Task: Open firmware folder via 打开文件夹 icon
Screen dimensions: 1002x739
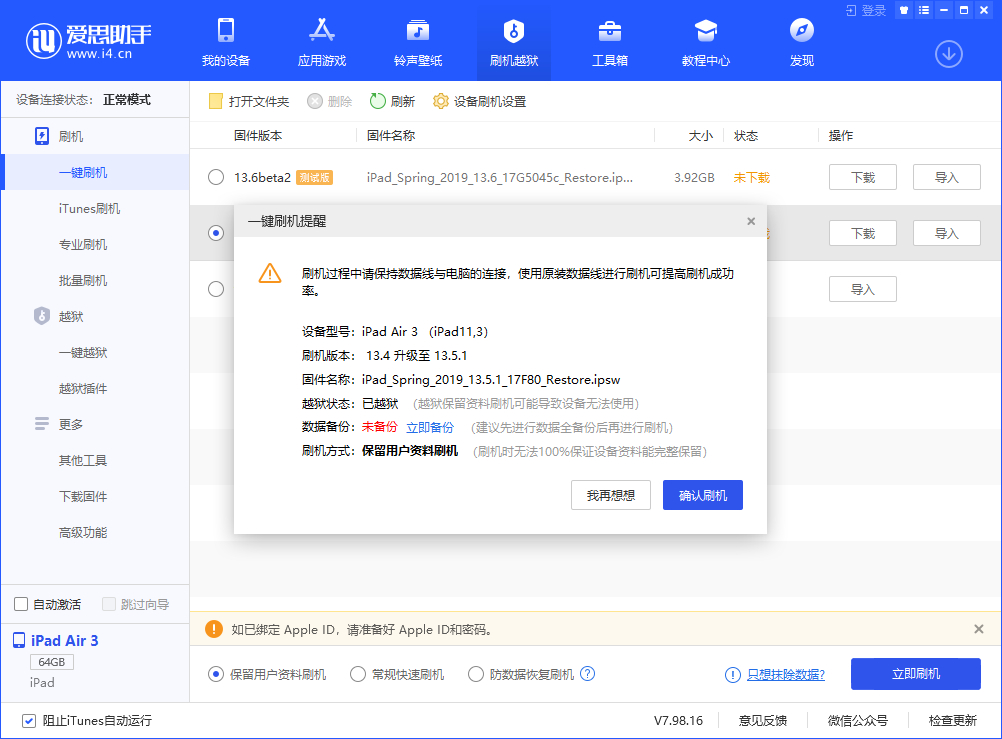Action: point(215,100)
